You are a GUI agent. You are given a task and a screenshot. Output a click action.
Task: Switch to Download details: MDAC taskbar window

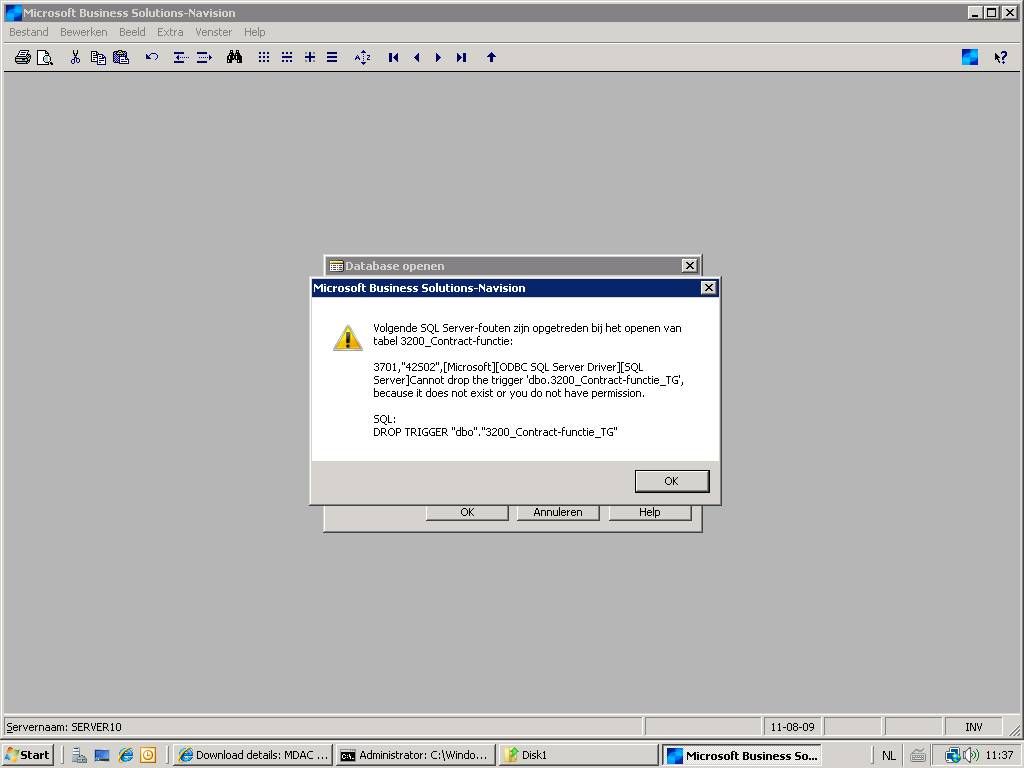click(253, 755)
